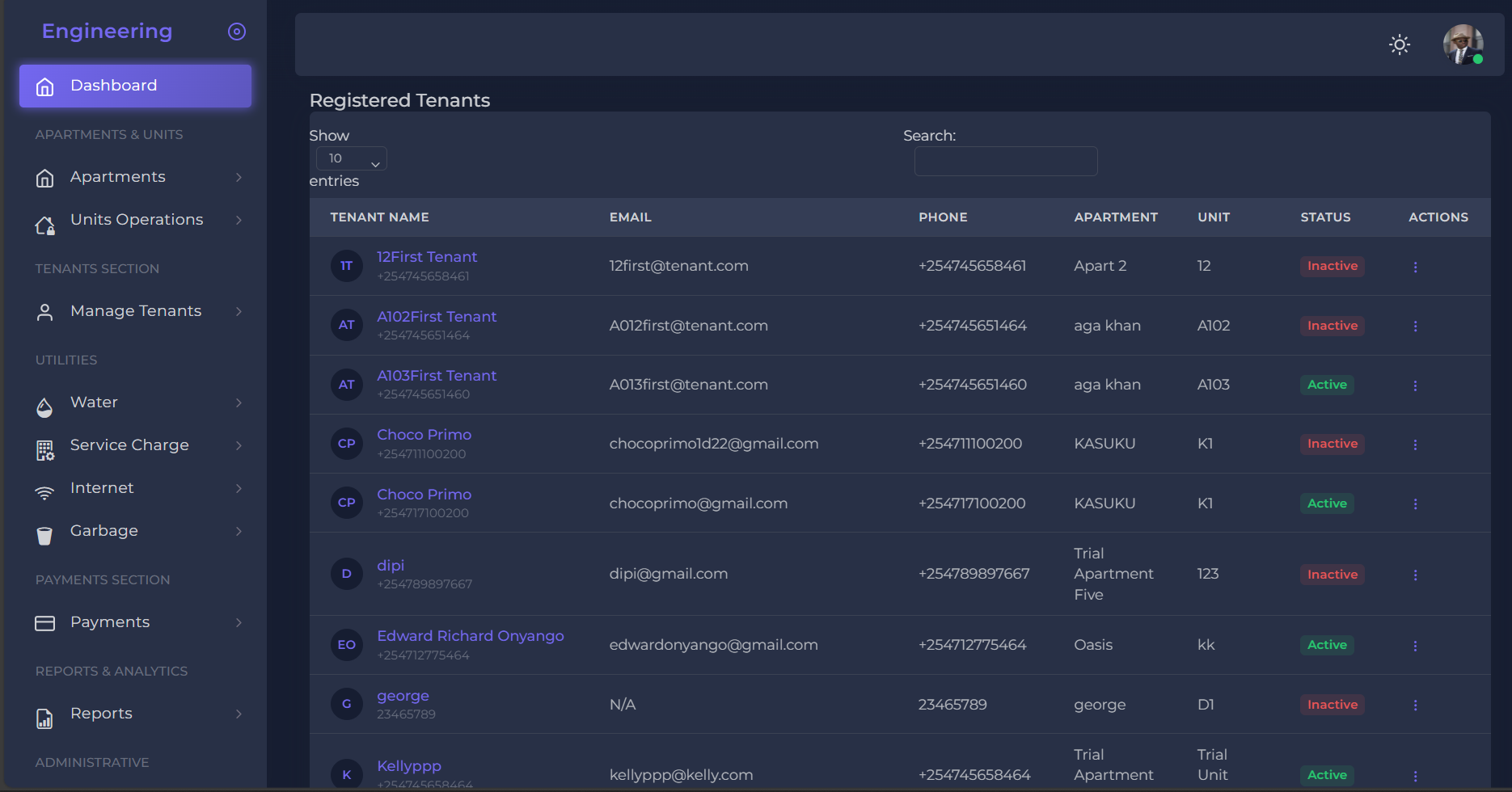The height and width of the screenshot is (792, 1512).
Task: Click the Search input field
Action: pyautogui.click(x=1005, y=162)
